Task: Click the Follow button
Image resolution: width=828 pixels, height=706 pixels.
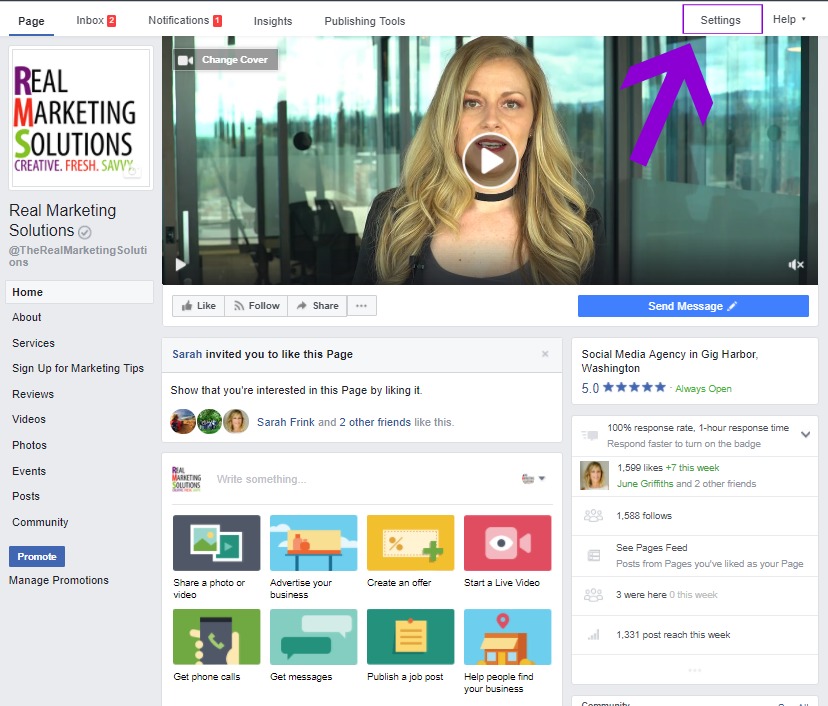Action: point(256,306)
